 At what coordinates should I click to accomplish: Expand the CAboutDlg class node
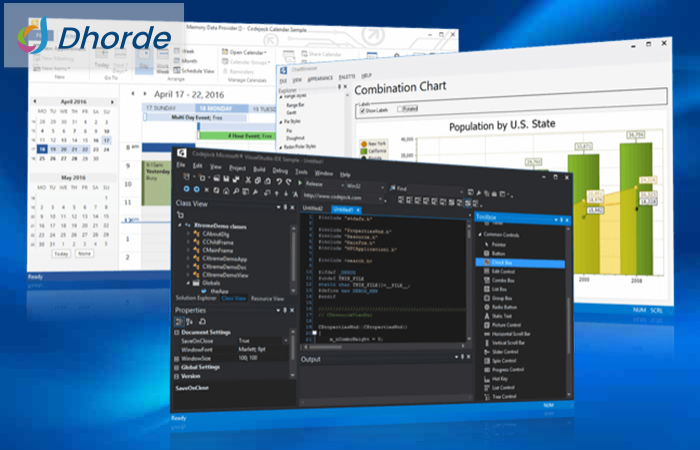(188, 233)
